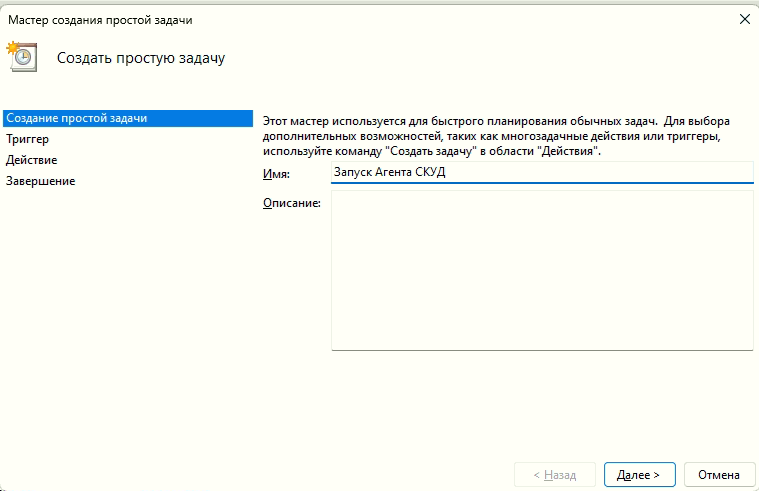Click the title "Мастер создания простой задачи"
This screenshot has height=491, width=759.
[100, 20]
